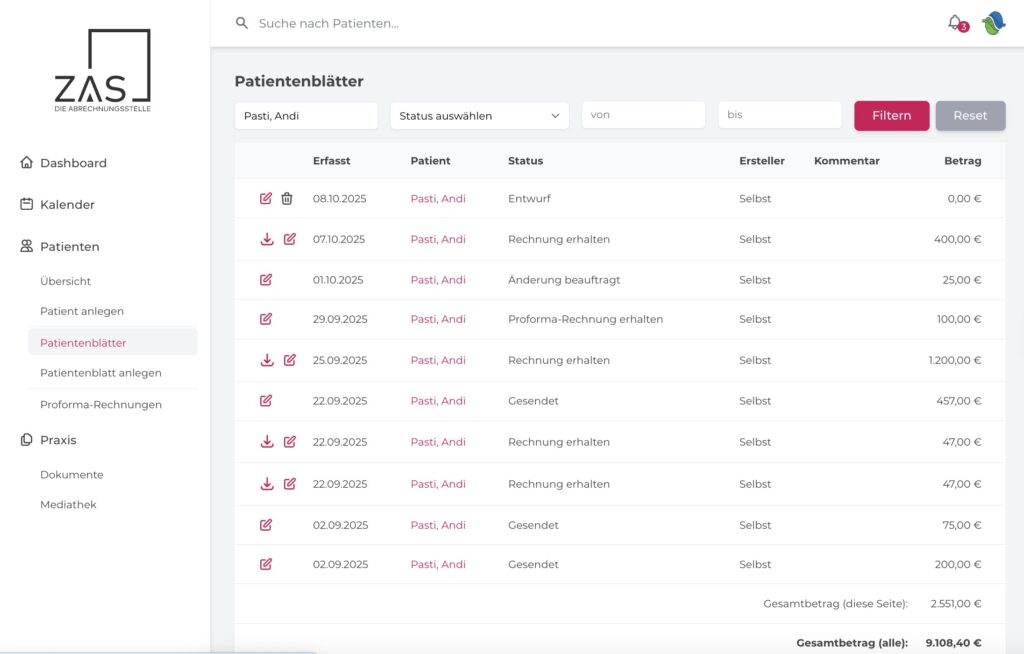The image size is (1024, 654).
Task: Edit the Proforma-Rechnung erhalten entry
Action: tap(266, 319)
